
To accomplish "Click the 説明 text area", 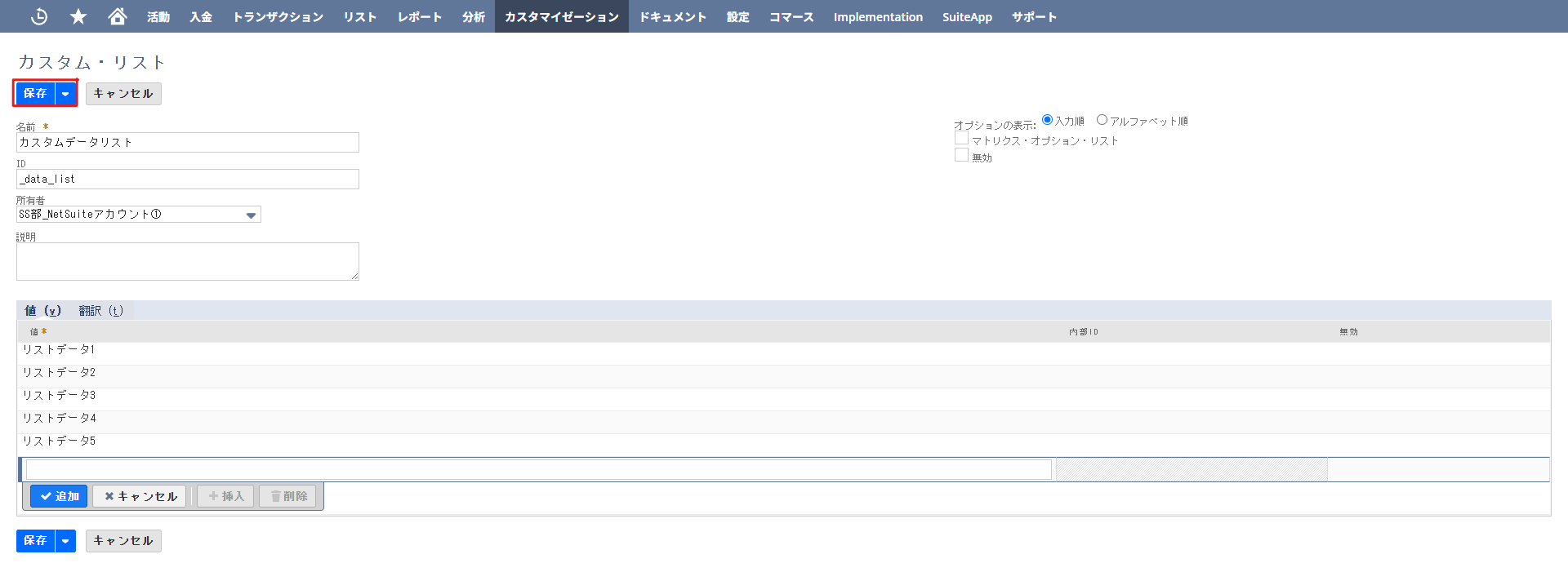I will point(188,261).
